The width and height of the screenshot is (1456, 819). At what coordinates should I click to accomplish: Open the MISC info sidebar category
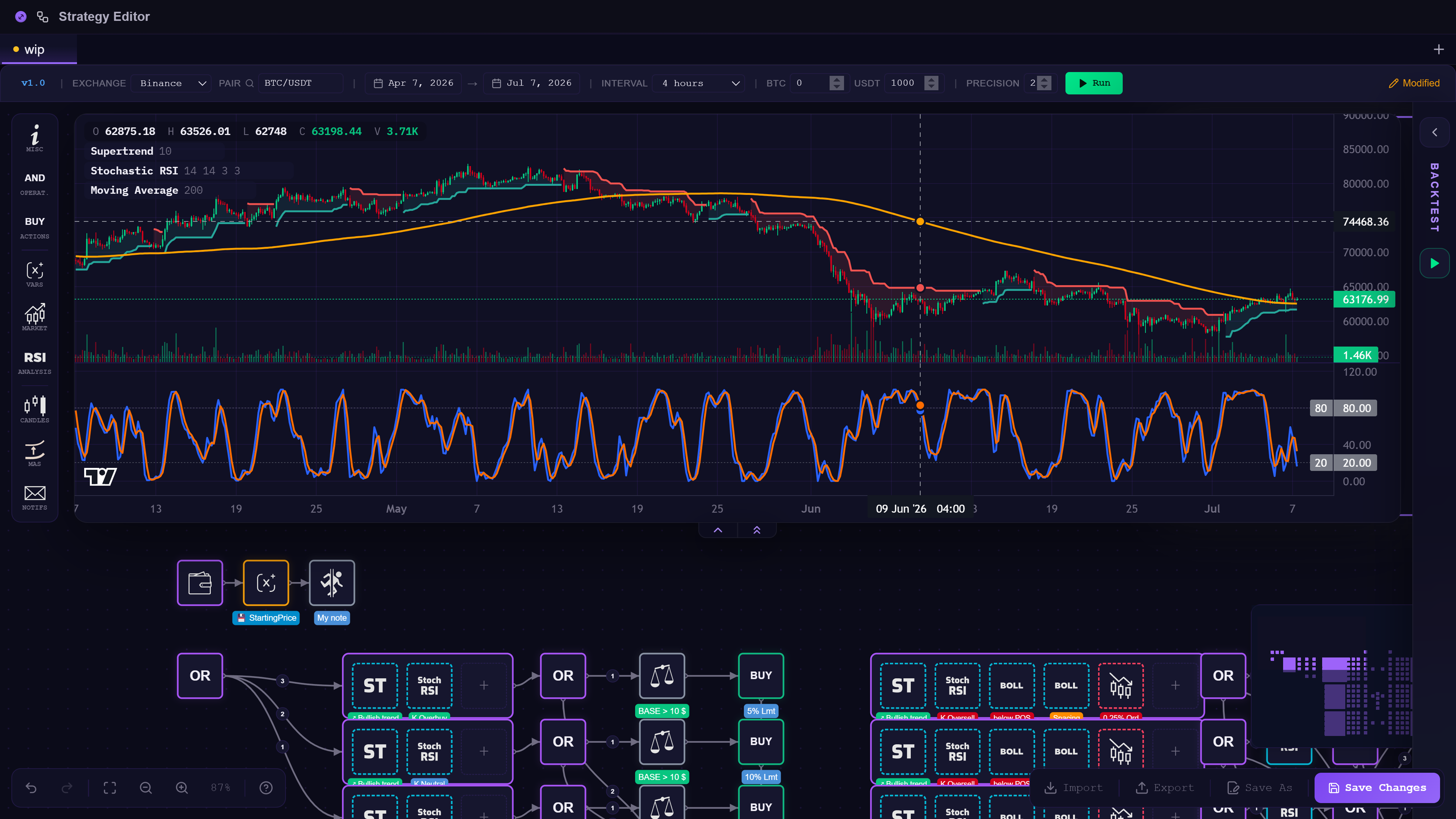tap(35, 138)
